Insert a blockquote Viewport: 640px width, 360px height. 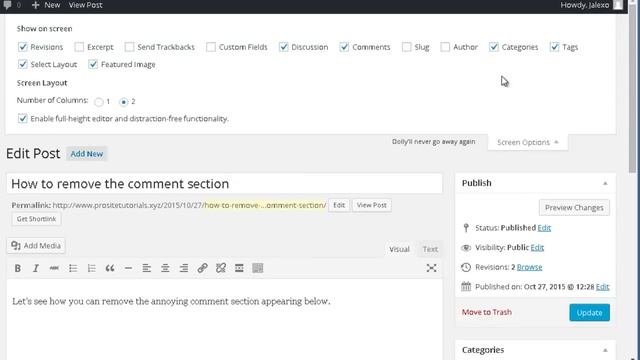[x=110, y=268]
